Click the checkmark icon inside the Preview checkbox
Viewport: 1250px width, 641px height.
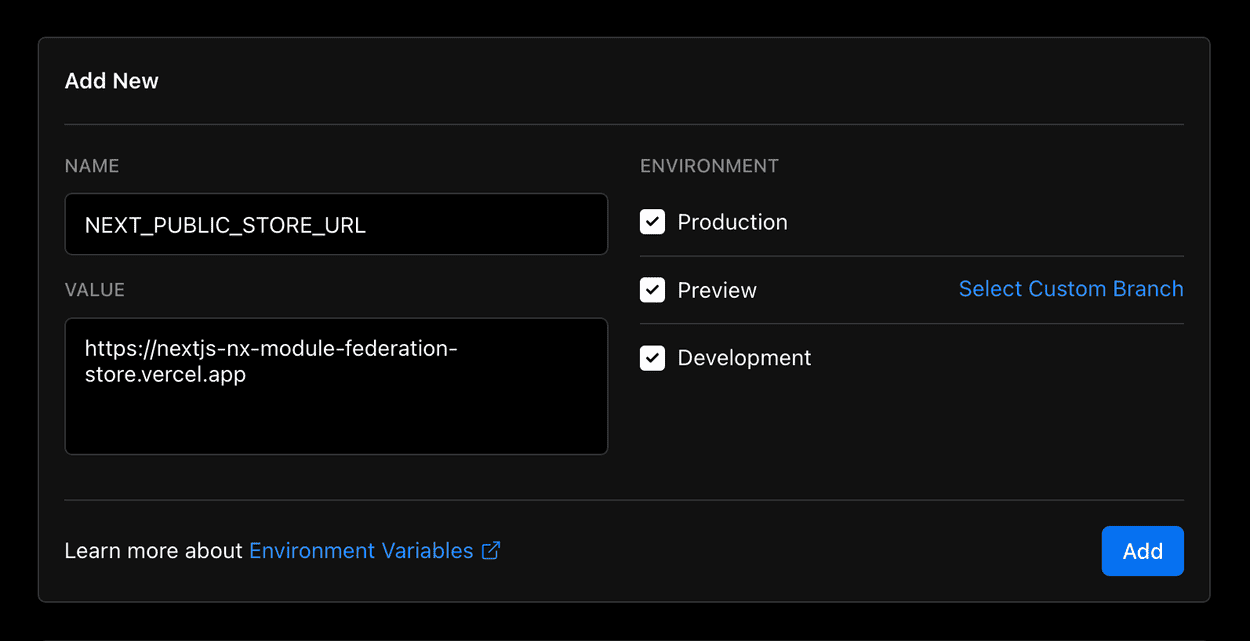click(652, 290)
